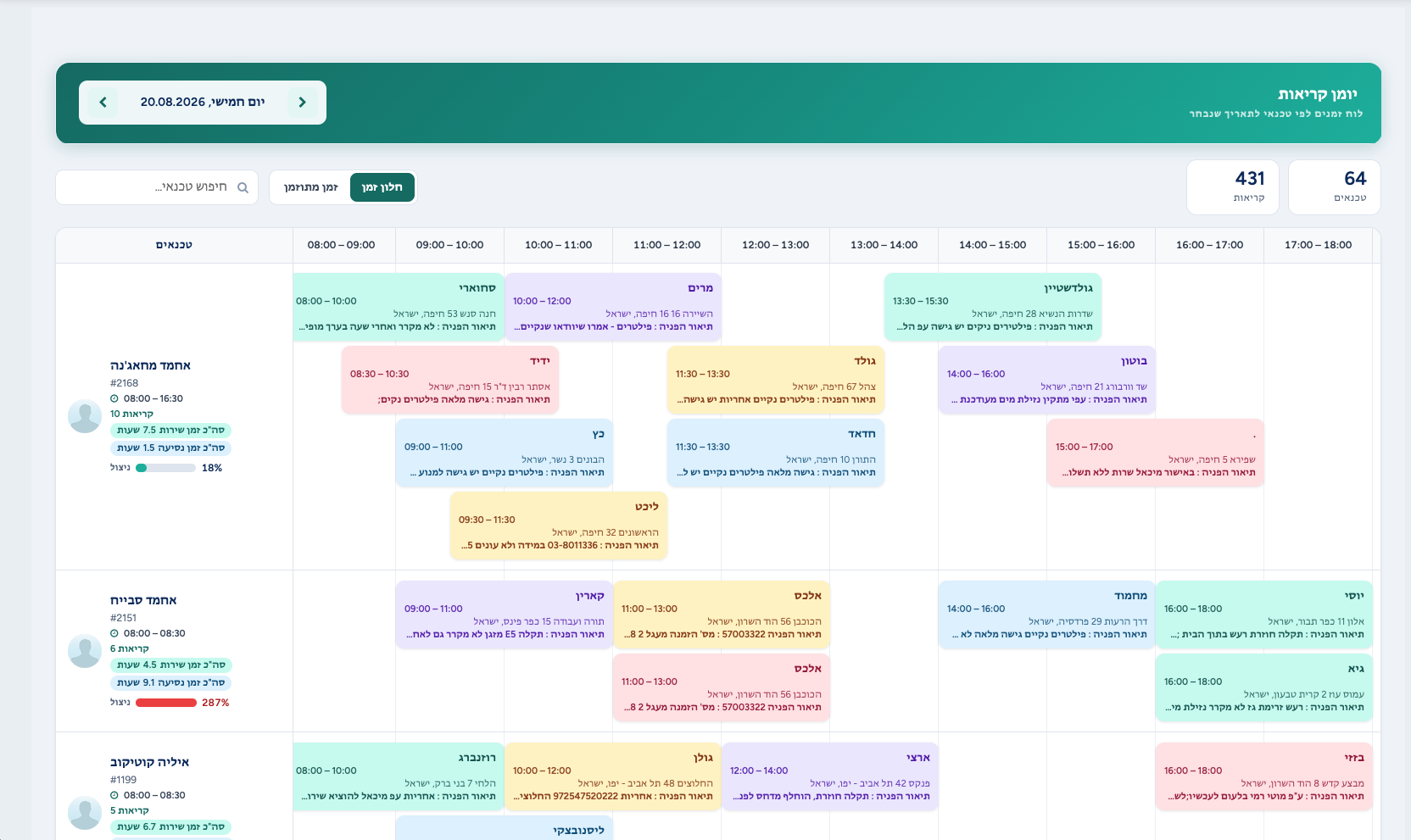Open the גולדשטיין 13:30–15:30 call card

click(x=993, y=307)
